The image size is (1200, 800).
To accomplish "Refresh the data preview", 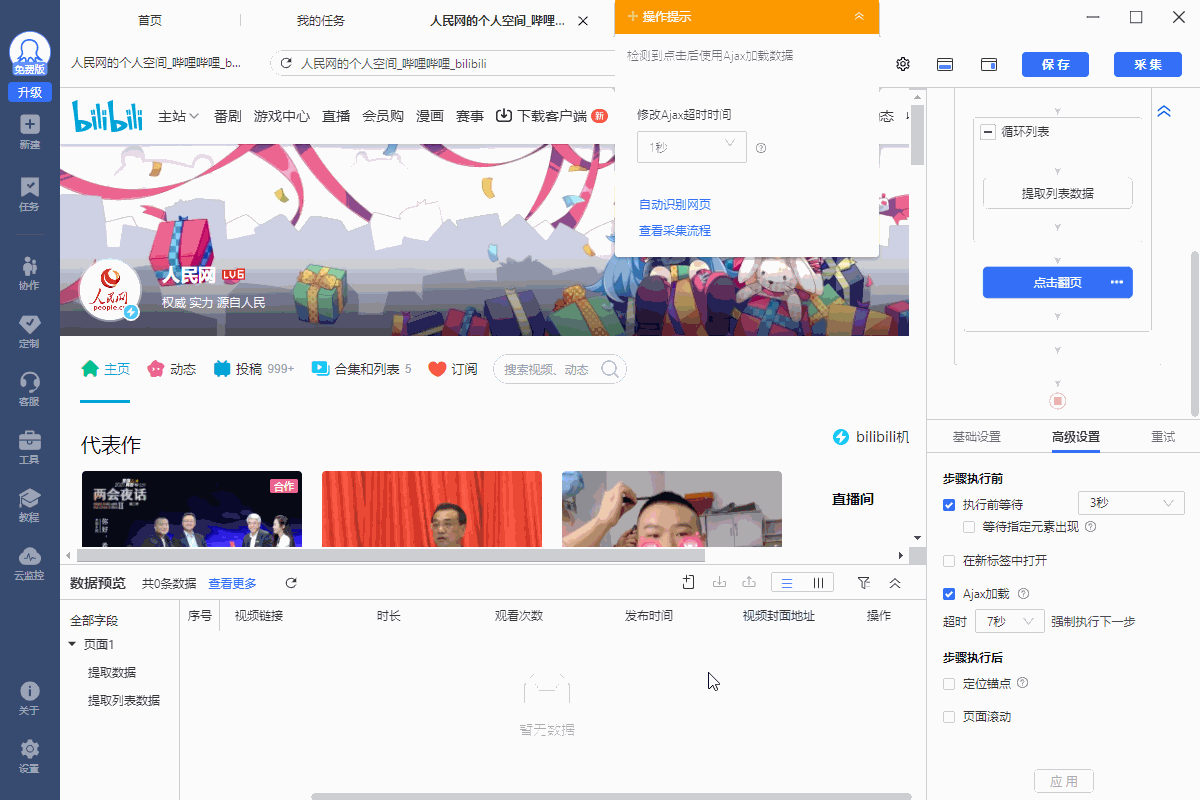I will 291,583.
